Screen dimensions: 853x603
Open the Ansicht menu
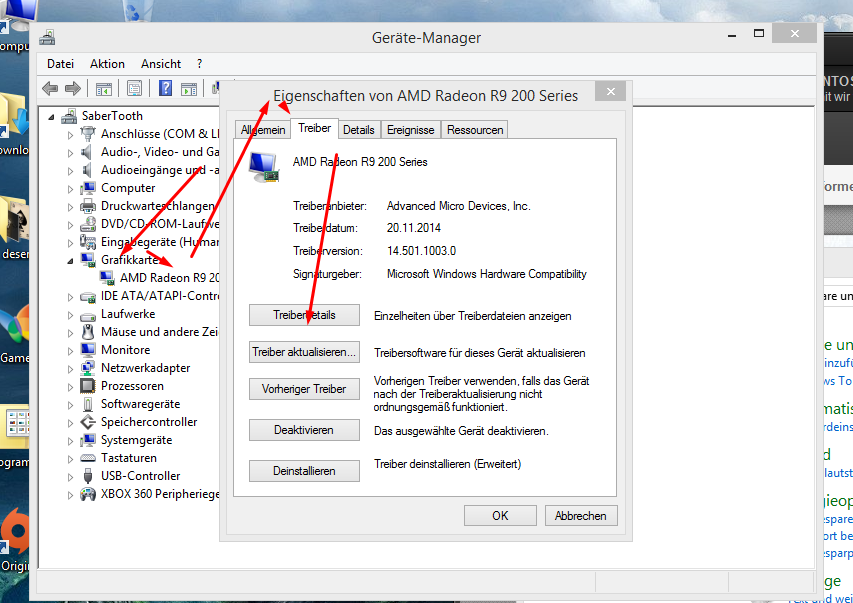(x=160, y=64)
